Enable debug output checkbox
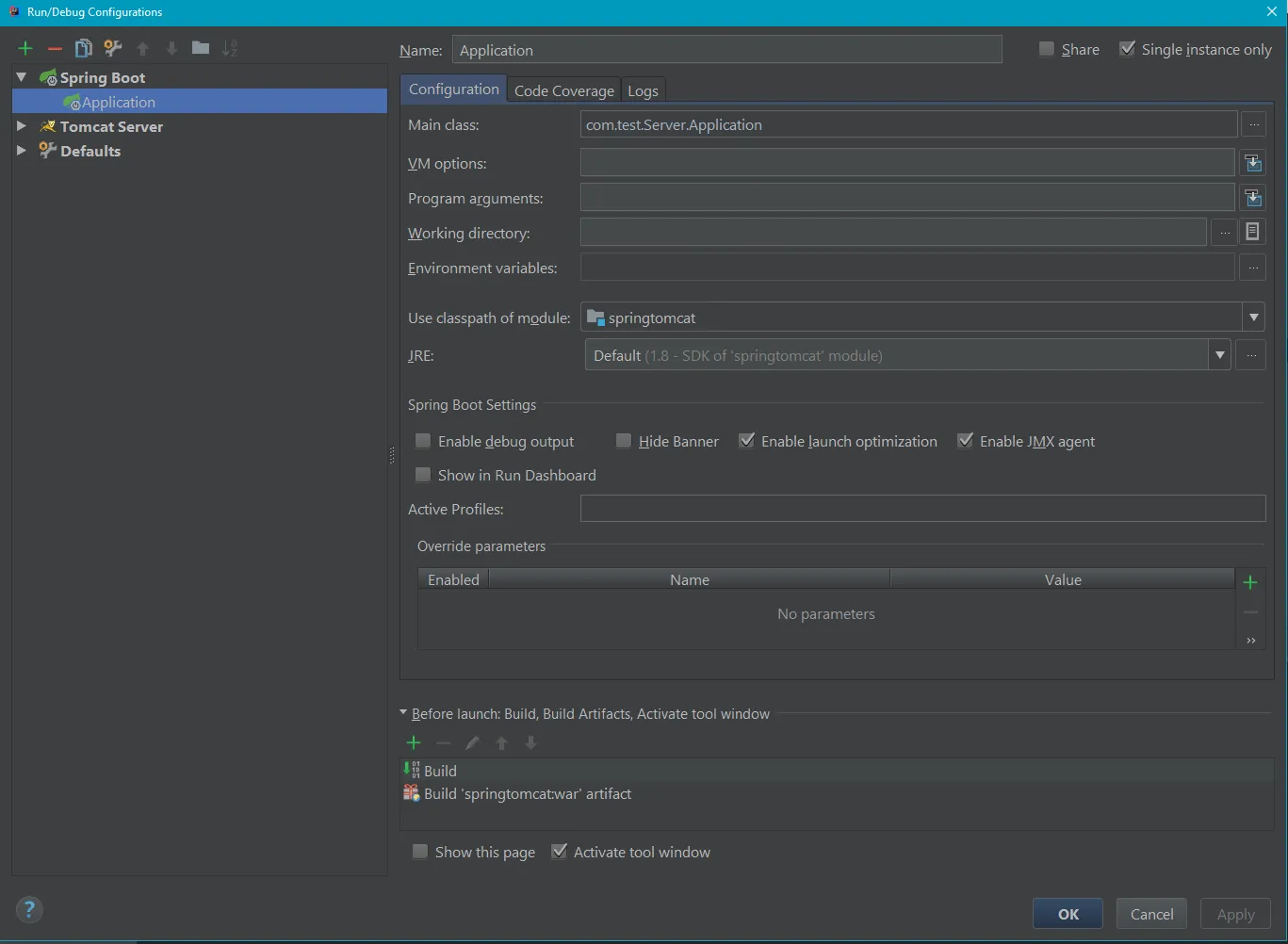 pyautogui.click(x=423, y=441)
